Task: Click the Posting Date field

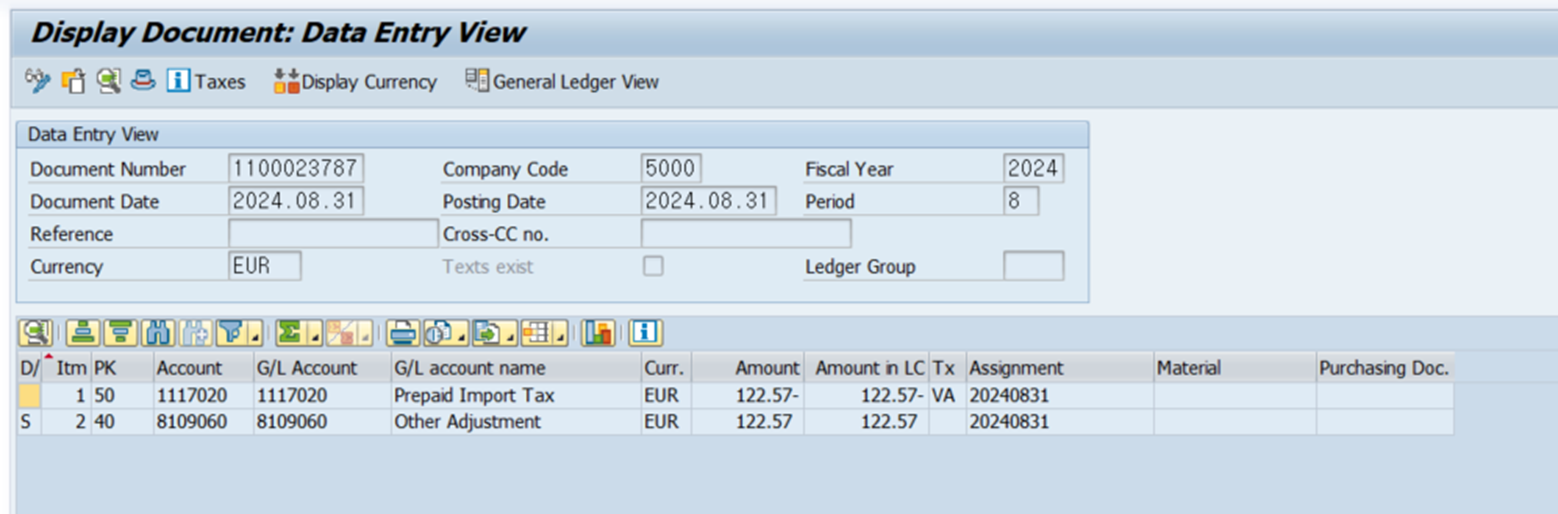Action: click(708, 200)
